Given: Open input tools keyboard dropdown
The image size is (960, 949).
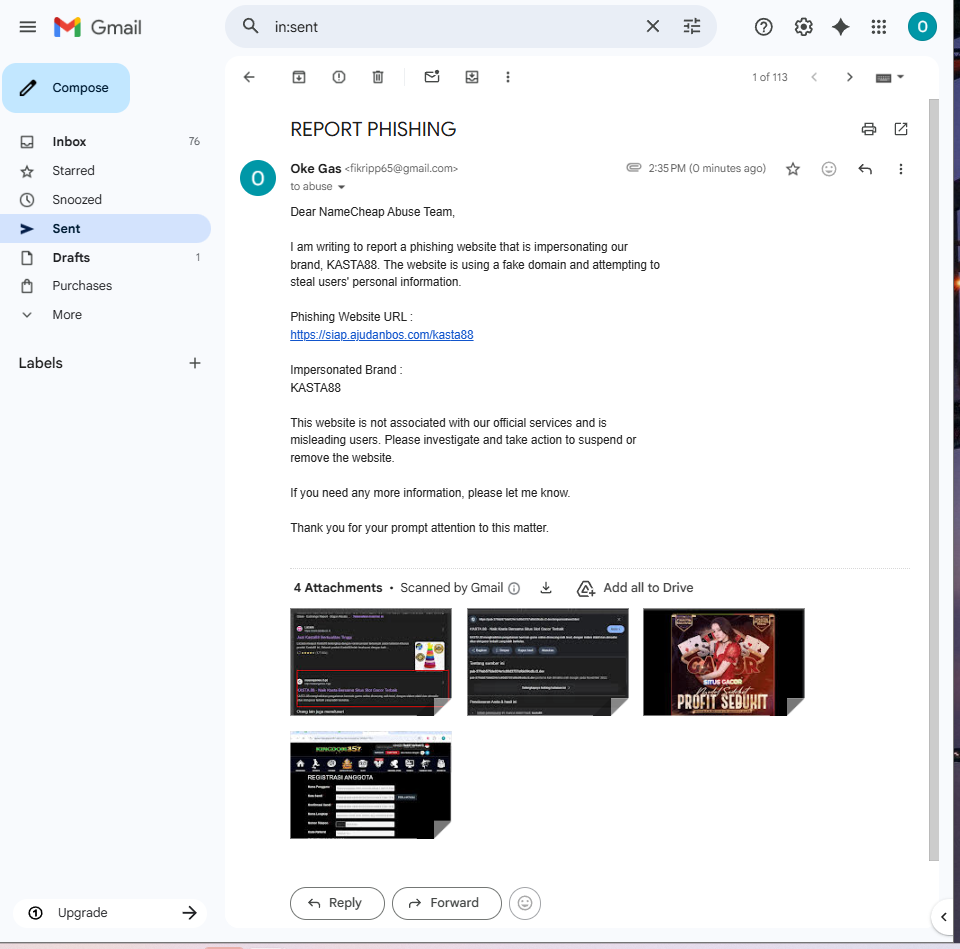Looking at the screenshot, I should [890, 77].
